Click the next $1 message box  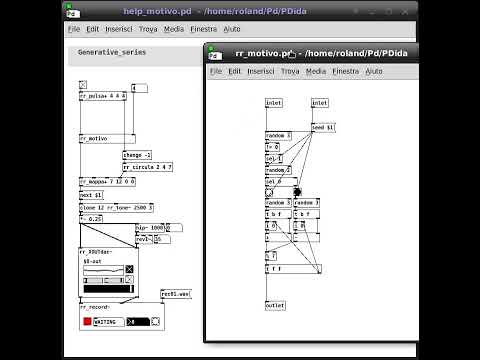click(91, 195)
